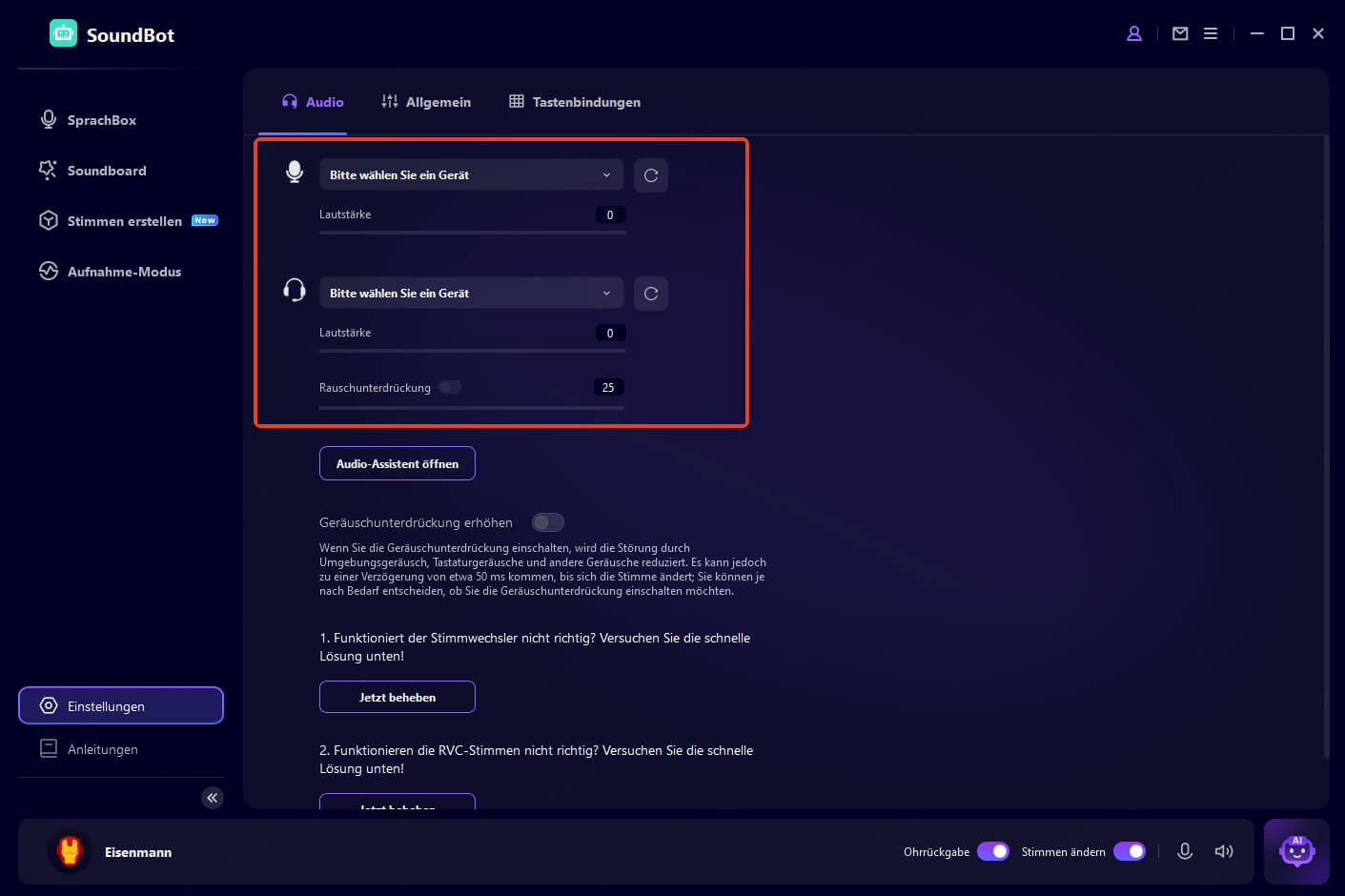Open the hamburger menu in title bar
Viewport: 1345px width, 896px height.
click(x=1211, y=33)
